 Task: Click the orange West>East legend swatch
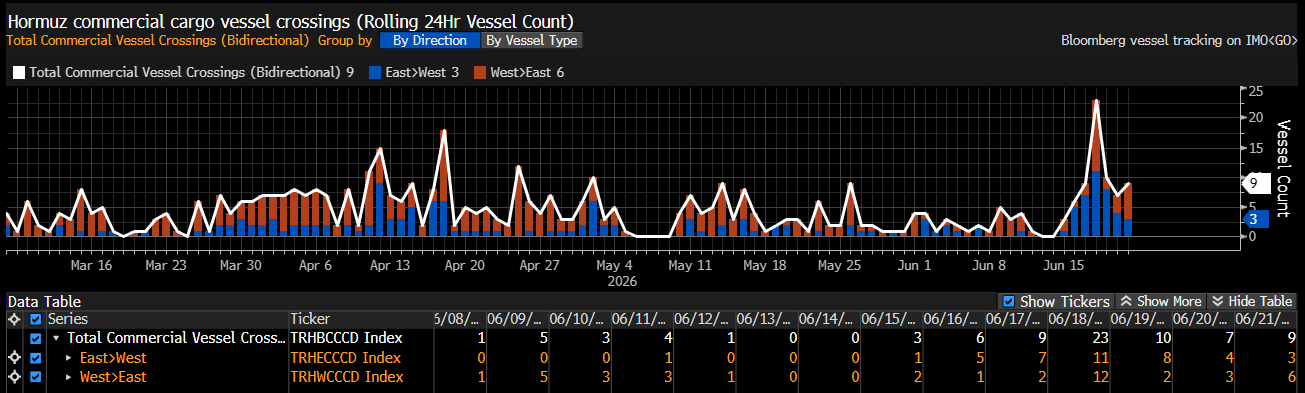(x=479, y=72)
